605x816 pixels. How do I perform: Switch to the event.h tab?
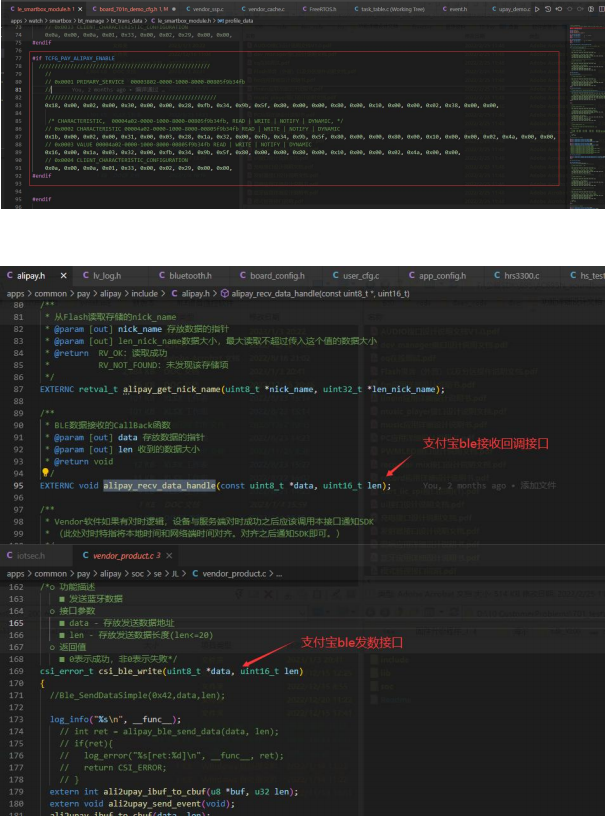pyautogui.click(x=455, y=9)
